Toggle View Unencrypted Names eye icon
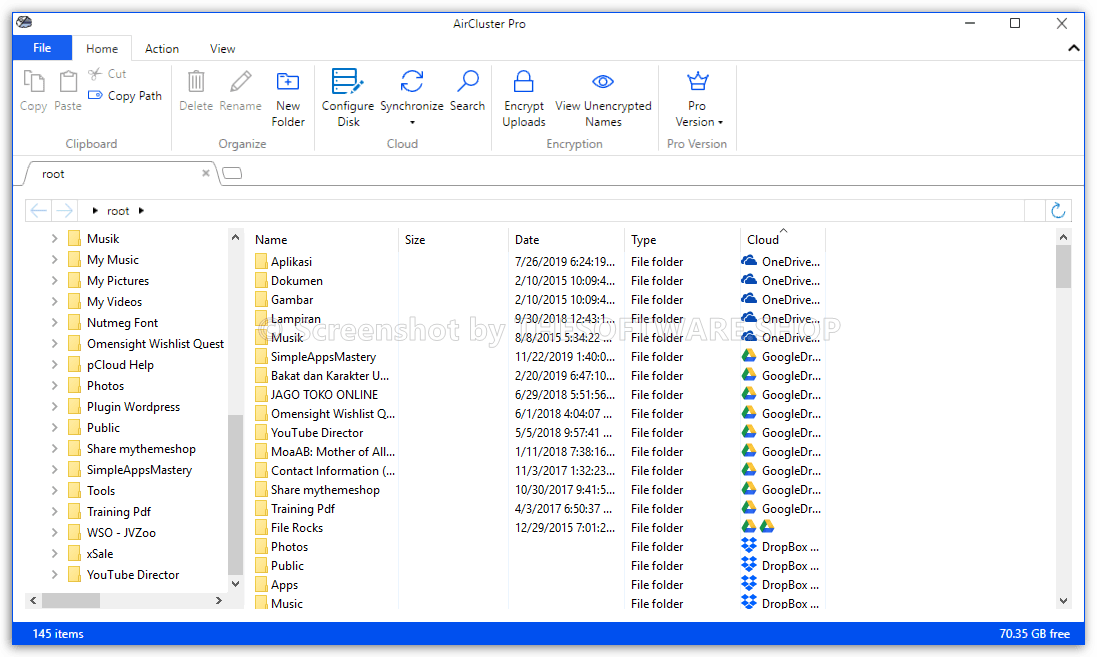Screen dimensions: 1097x657 click(602, 82)
